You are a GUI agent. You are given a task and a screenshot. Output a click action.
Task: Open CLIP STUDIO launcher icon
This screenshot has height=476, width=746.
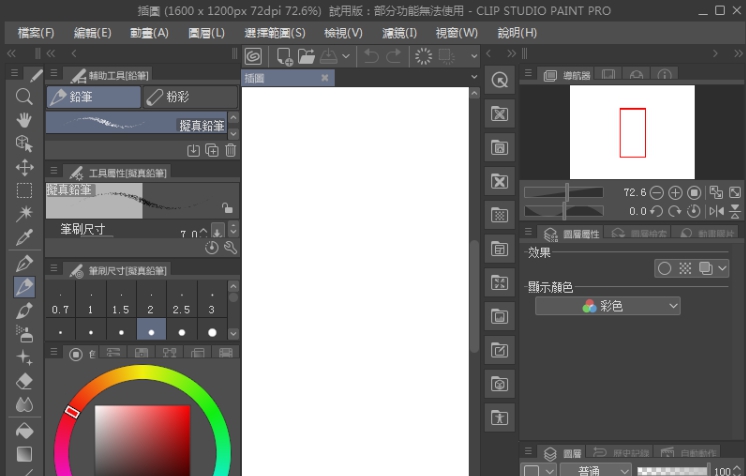click(254, 57)
